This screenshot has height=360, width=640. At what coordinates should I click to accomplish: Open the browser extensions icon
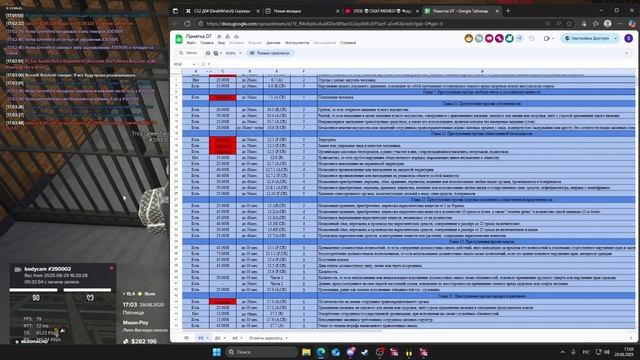[x=584, y=24]
